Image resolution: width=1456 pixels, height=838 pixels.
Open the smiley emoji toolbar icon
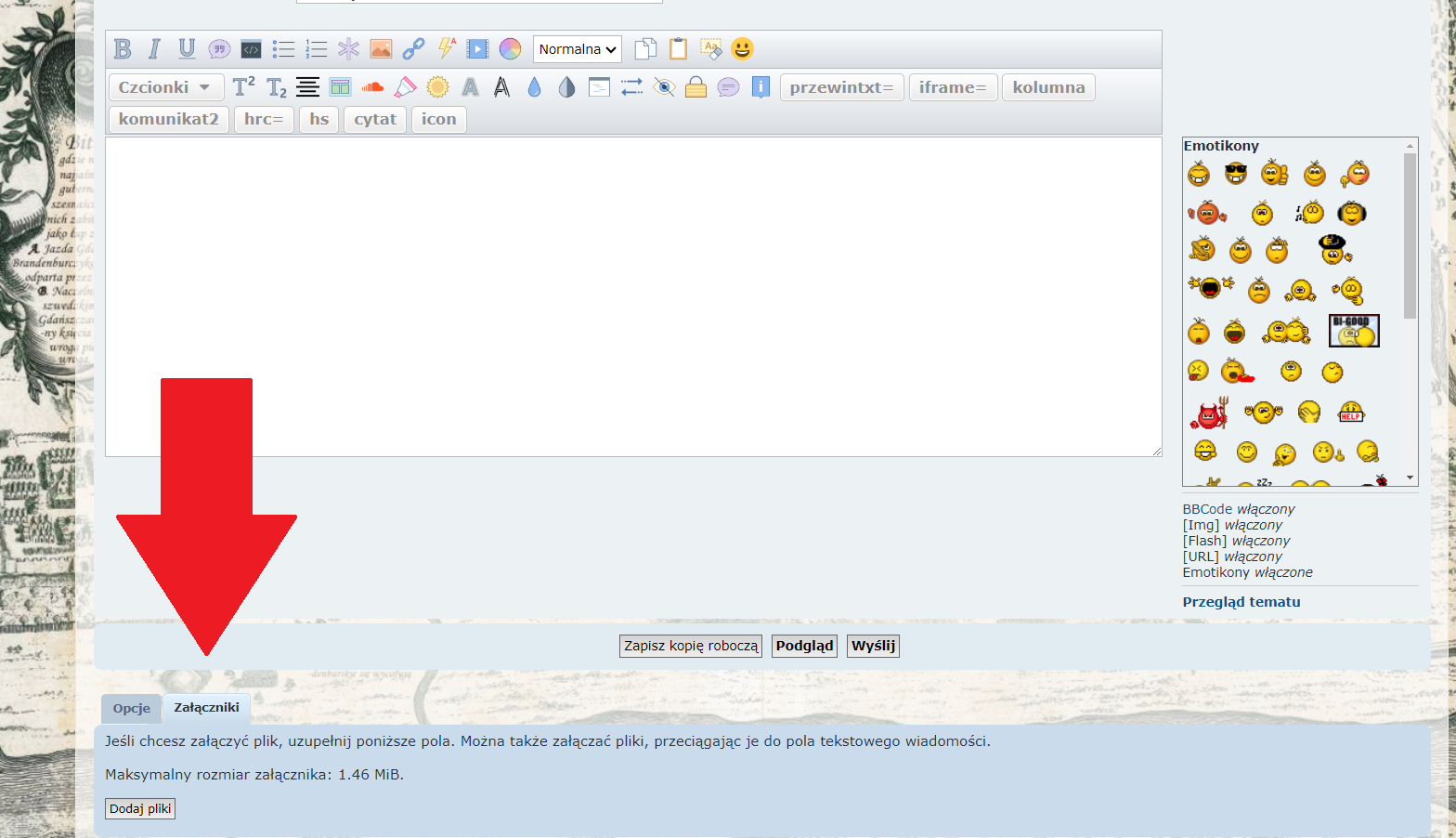point(742,49)
